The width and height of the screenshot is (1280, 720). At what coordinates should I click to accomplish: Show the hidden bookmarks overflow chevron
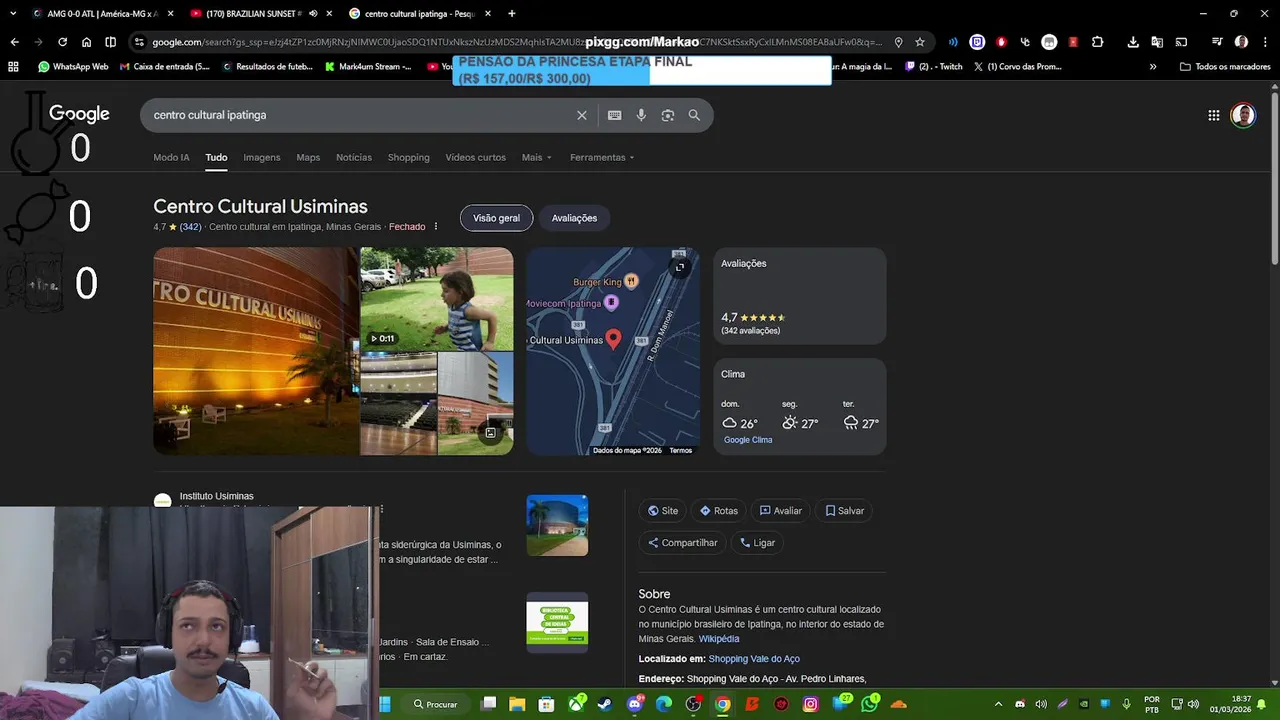[1153, 67]
